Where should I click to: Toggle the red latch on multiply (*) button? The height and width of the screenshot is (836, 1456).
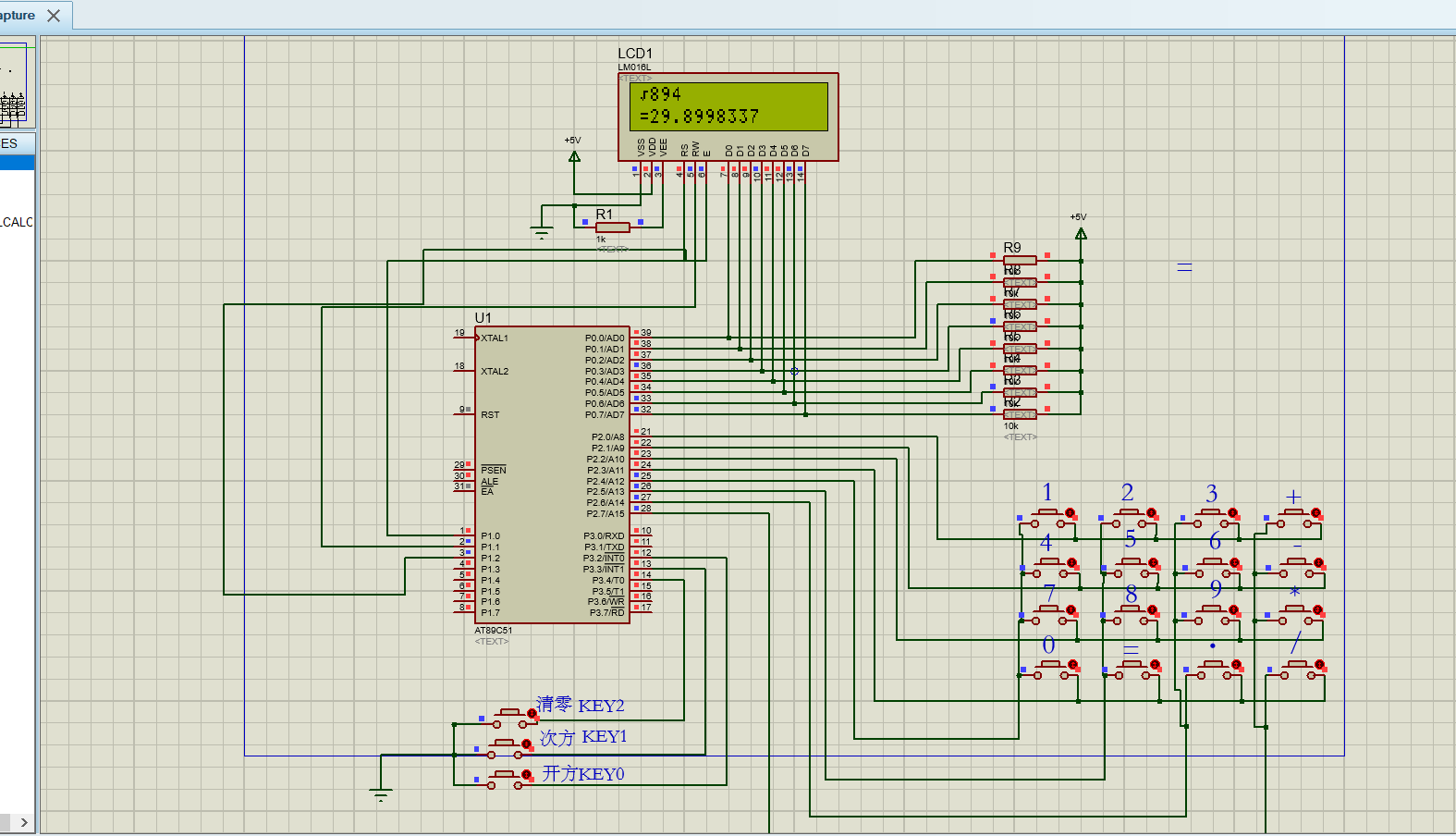pyautogui.click(x=1319, y=611)
